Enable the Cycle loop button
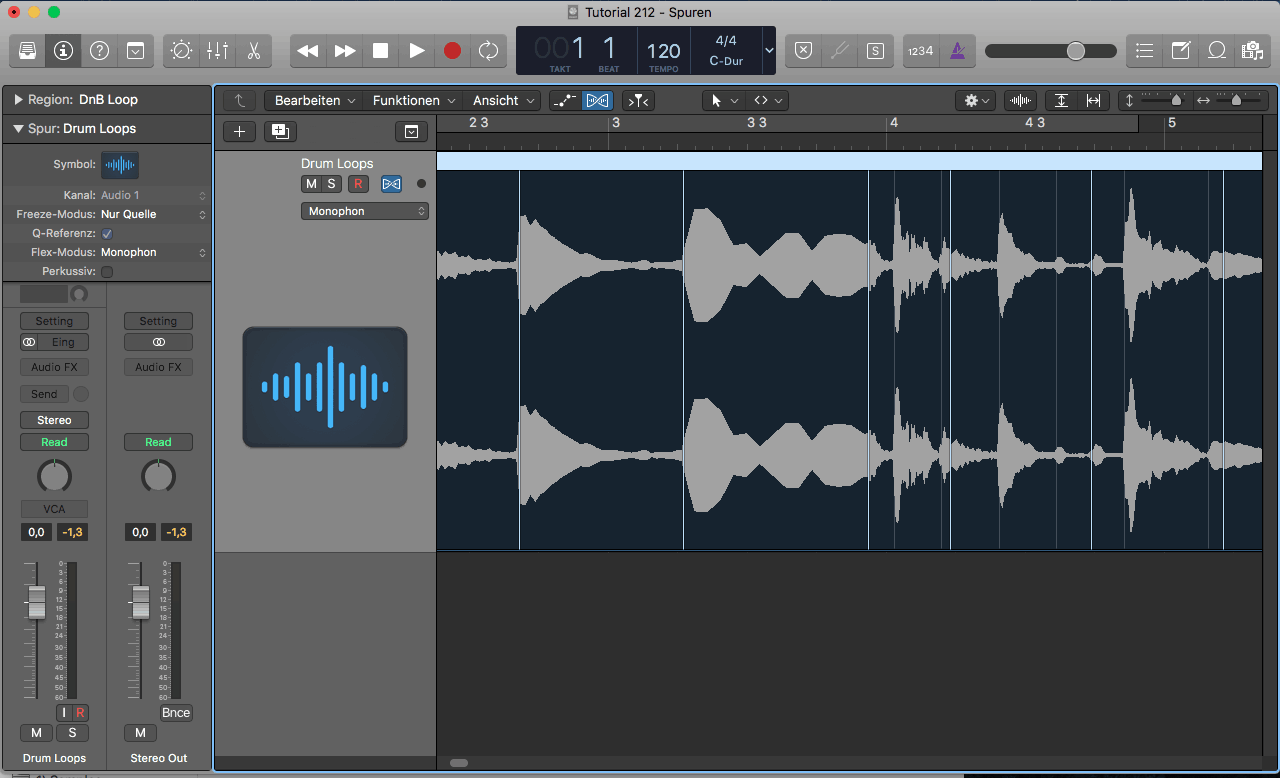Screen dimensions: 1280x778 pos(488,51)
